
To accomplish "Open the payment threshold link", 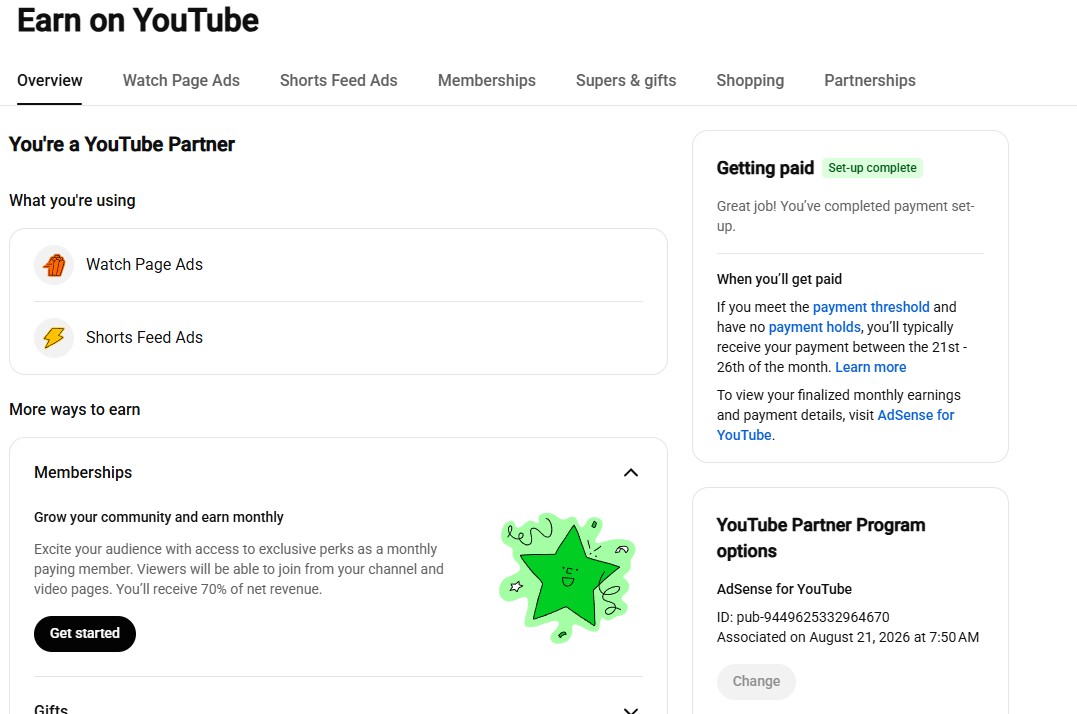I will point(871,307).
